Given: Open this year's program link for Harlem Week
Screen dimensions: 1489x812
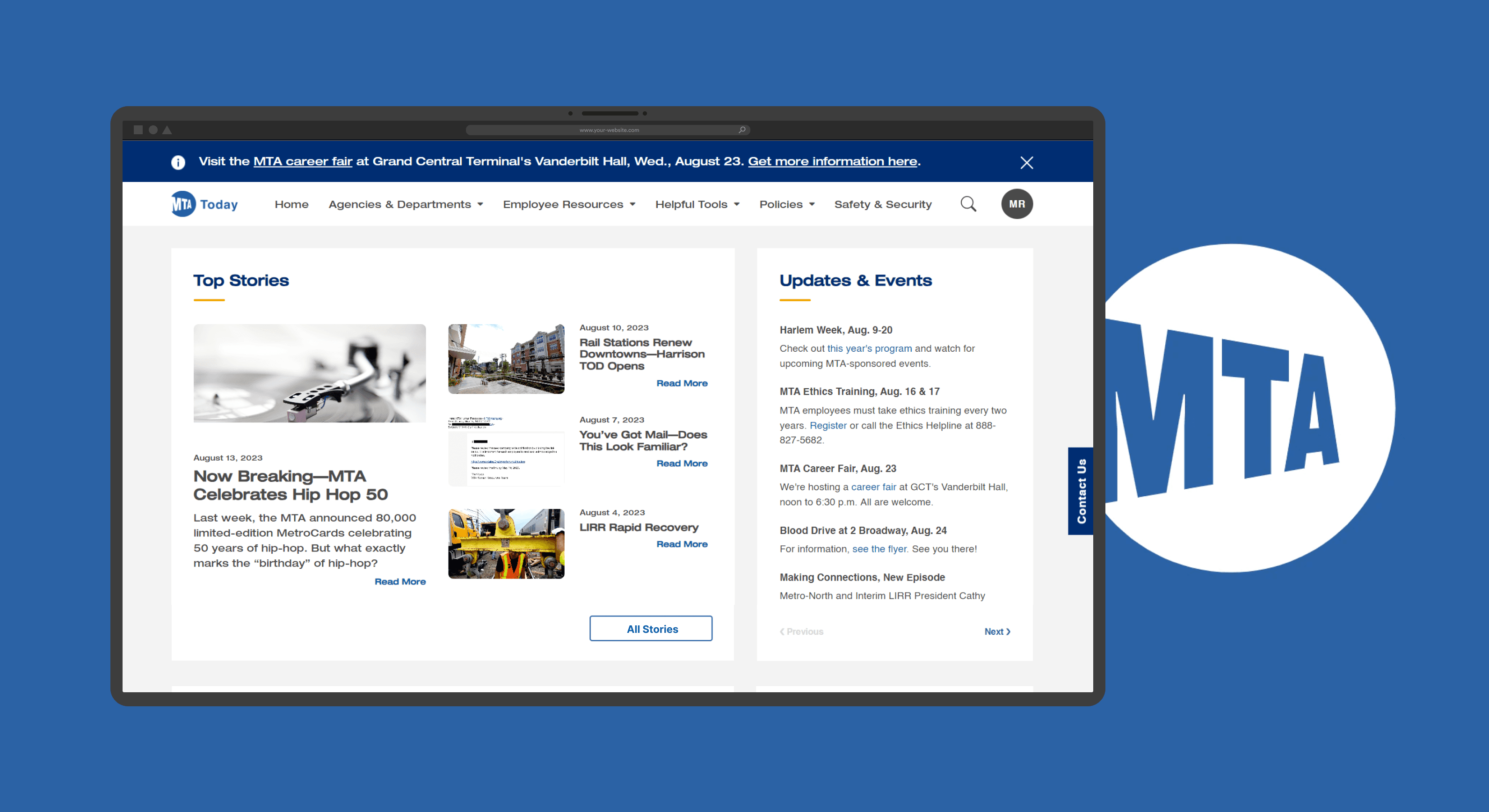Looking at the screenshot, I should click(869, 348).
